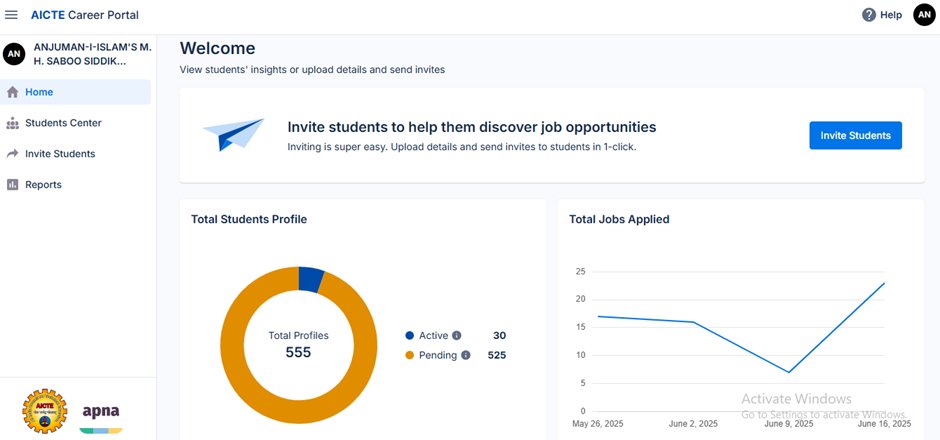The image size is (940, 440).
Task: Click the info icon next to Pending
Action: 466,355
